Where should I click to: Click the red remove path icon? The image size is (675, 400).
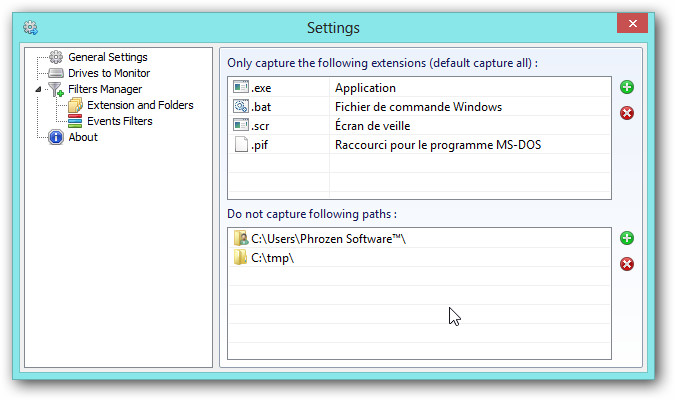pyautogui.click(x=627, y=264)
